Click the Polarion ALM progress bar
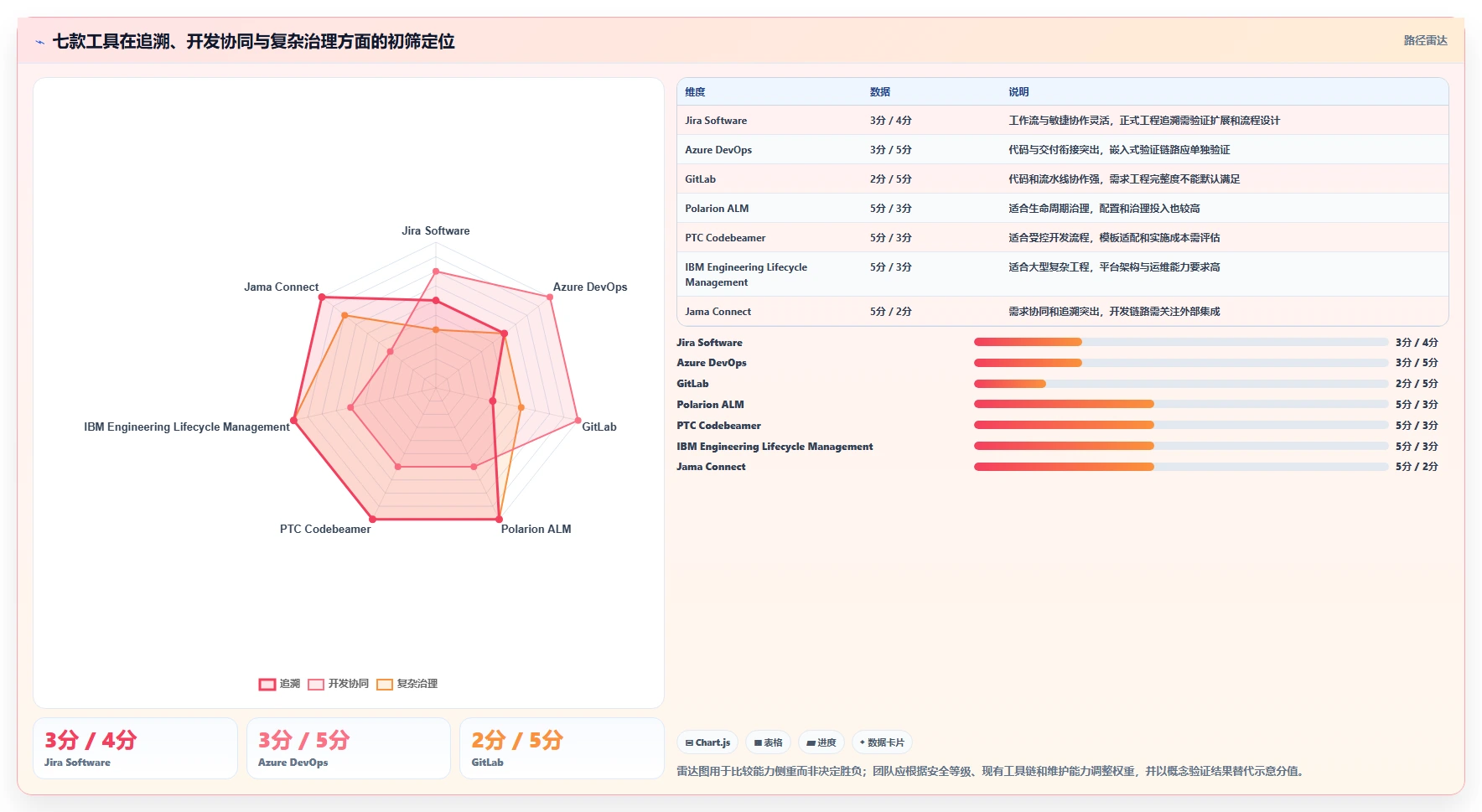1482x812 pixels. pos(1180,404)
